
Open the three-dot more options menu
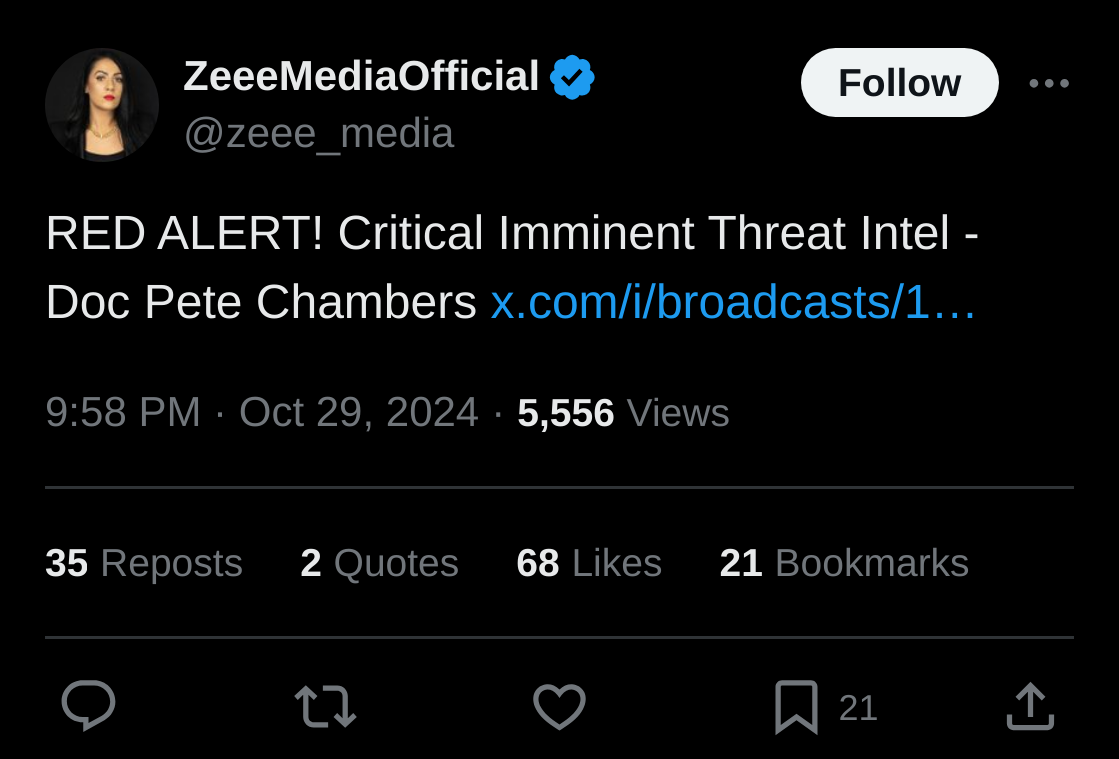[1049, 83]
